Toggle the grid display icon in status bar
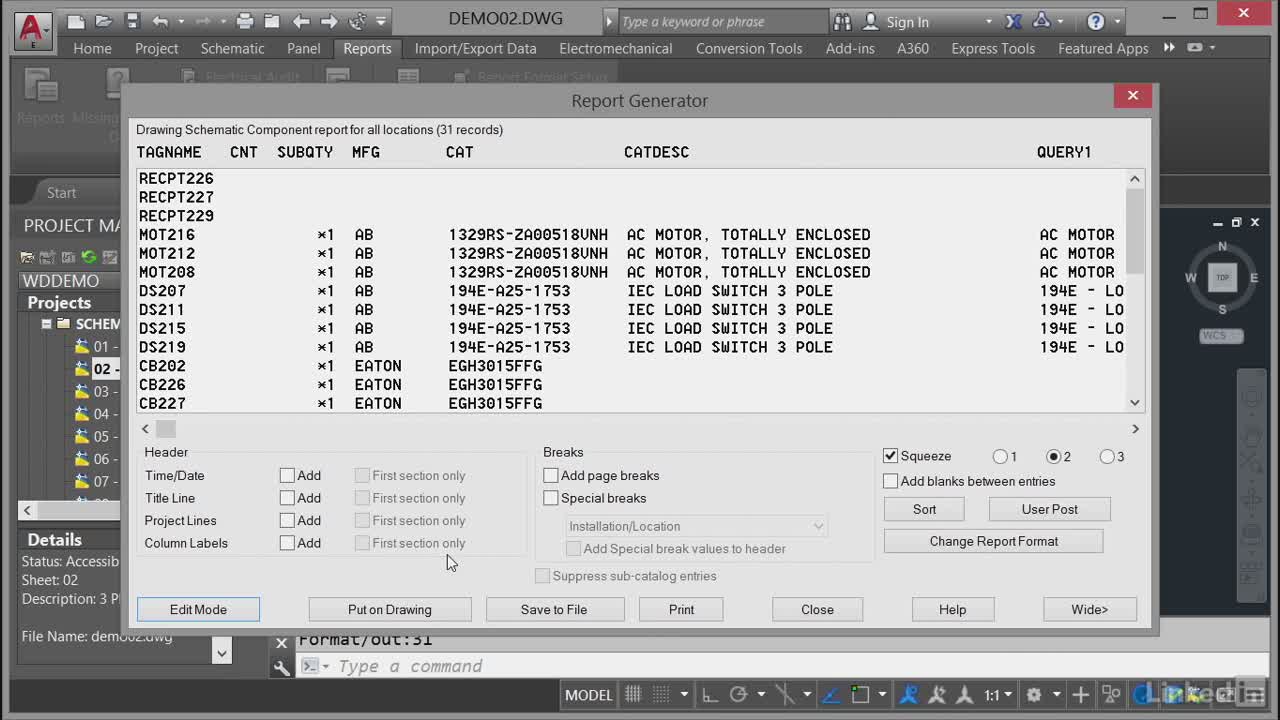 (x=633, y=694)
